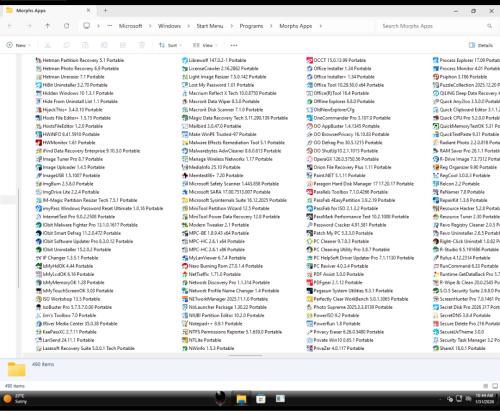Switch to details list view in status bar

[x=486, y=386]
